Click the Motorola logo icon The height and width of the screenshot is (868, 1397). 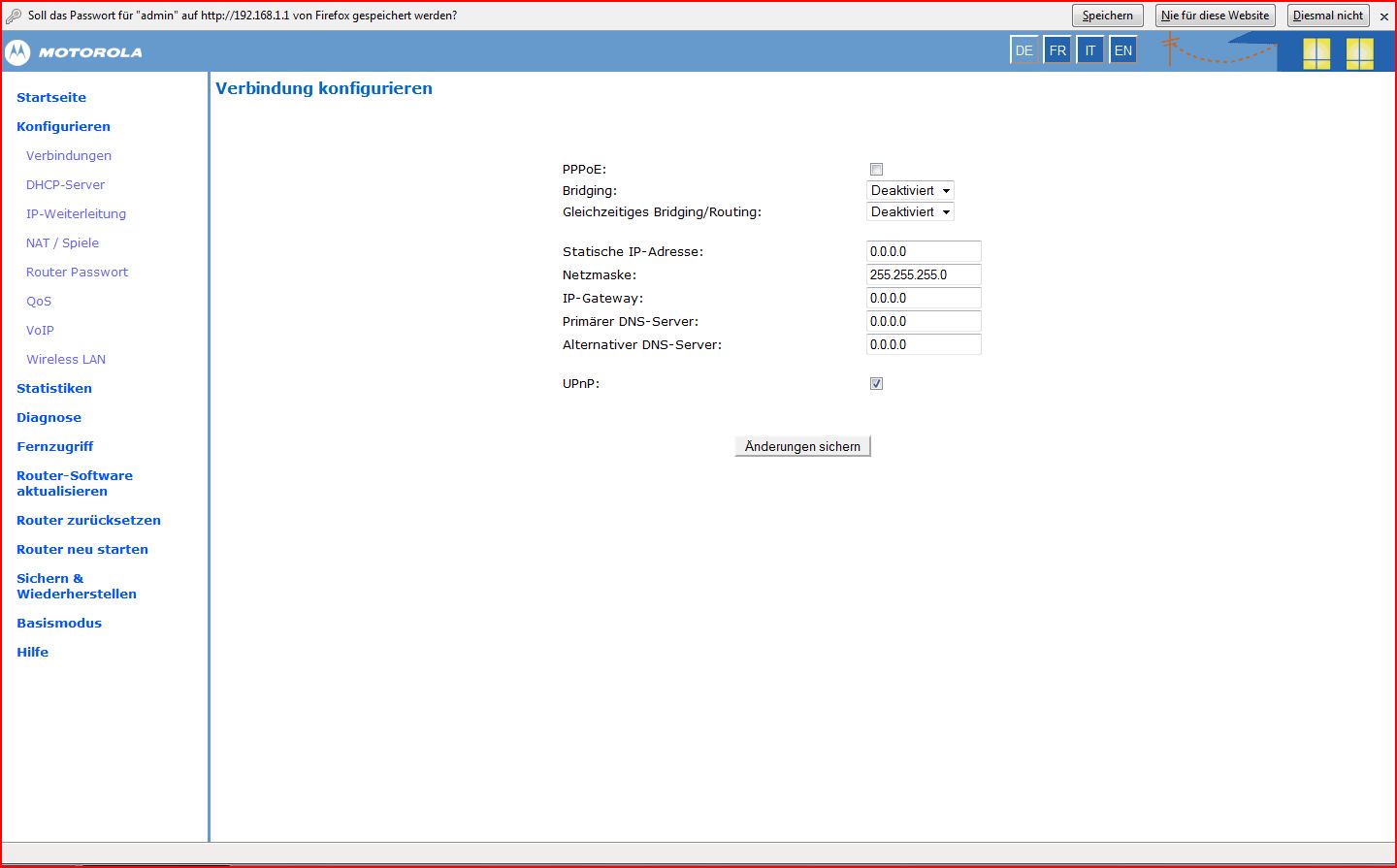18,52
